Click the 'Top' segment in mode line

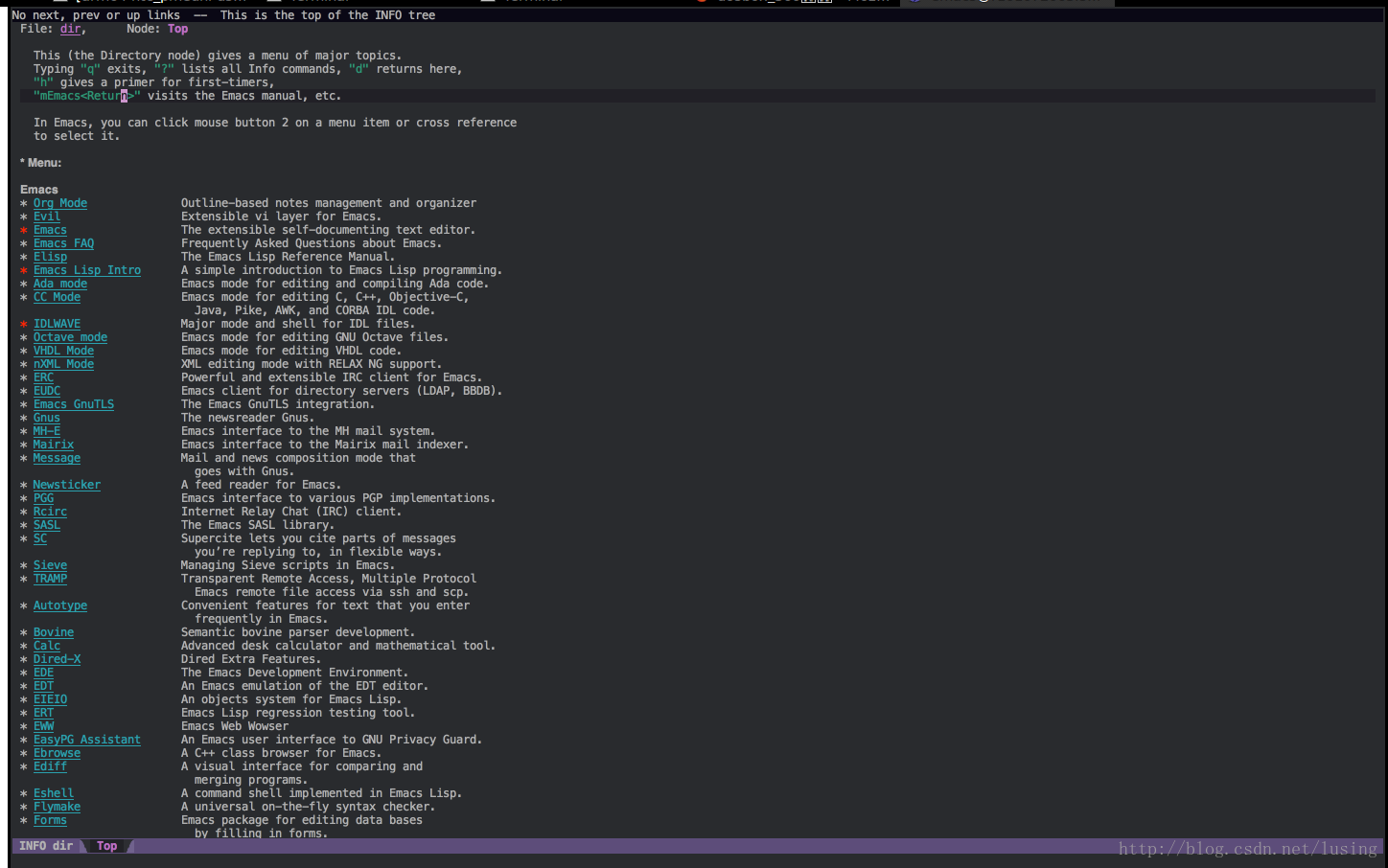(106, 846)
